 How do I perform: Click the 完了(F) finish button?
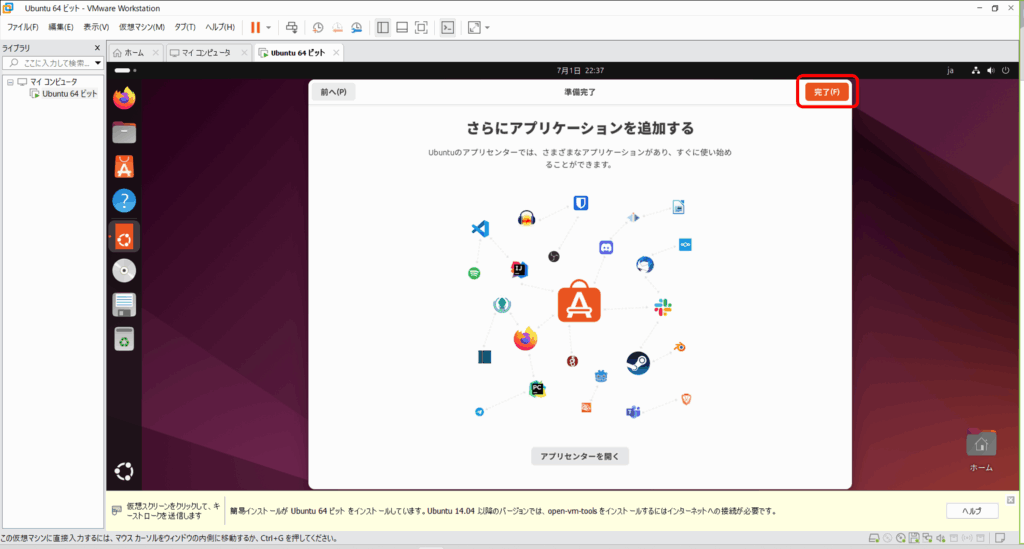(x=826, y=92)
